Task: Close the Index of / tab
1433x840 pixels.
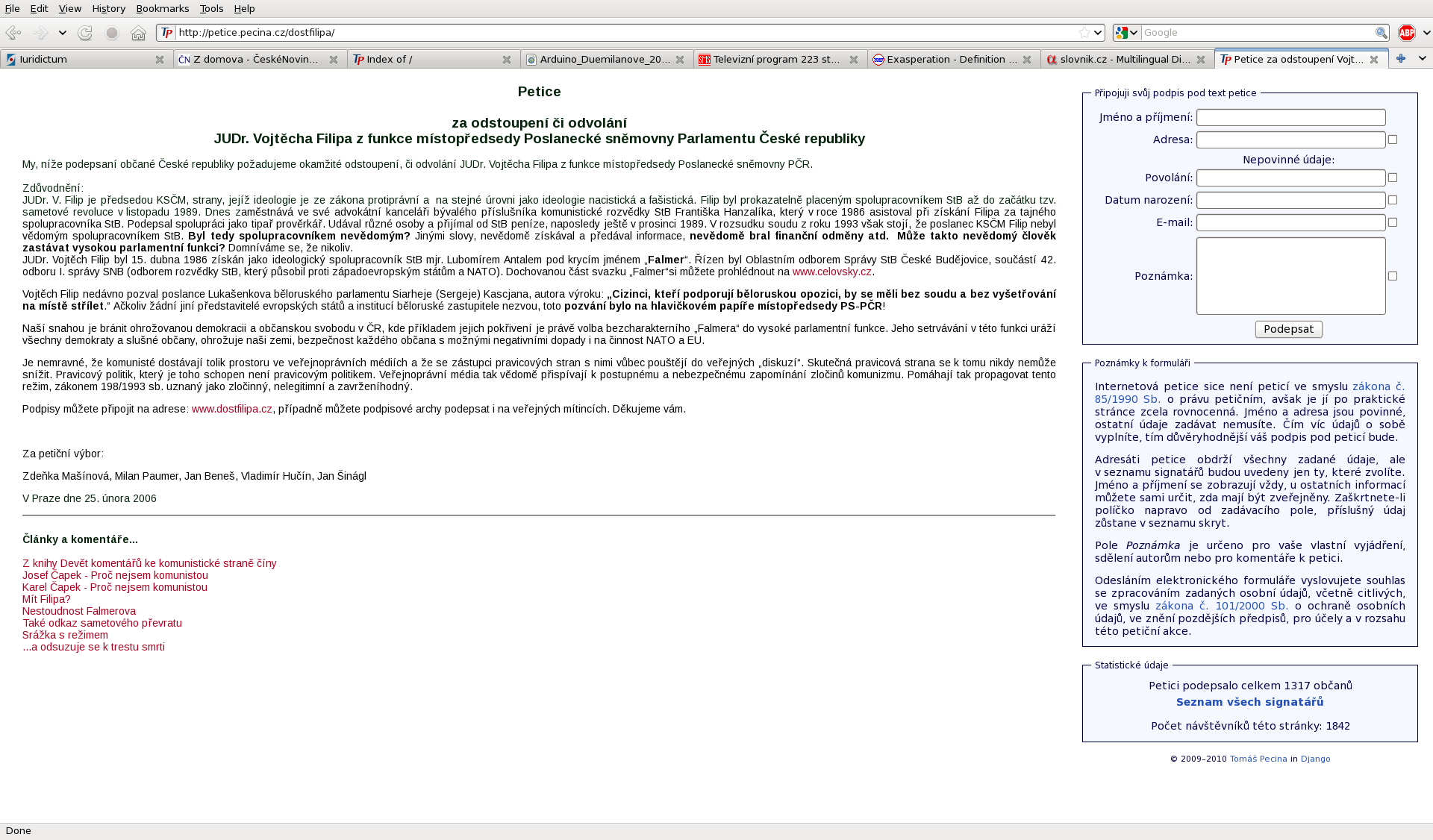Action: pos(507,60)
